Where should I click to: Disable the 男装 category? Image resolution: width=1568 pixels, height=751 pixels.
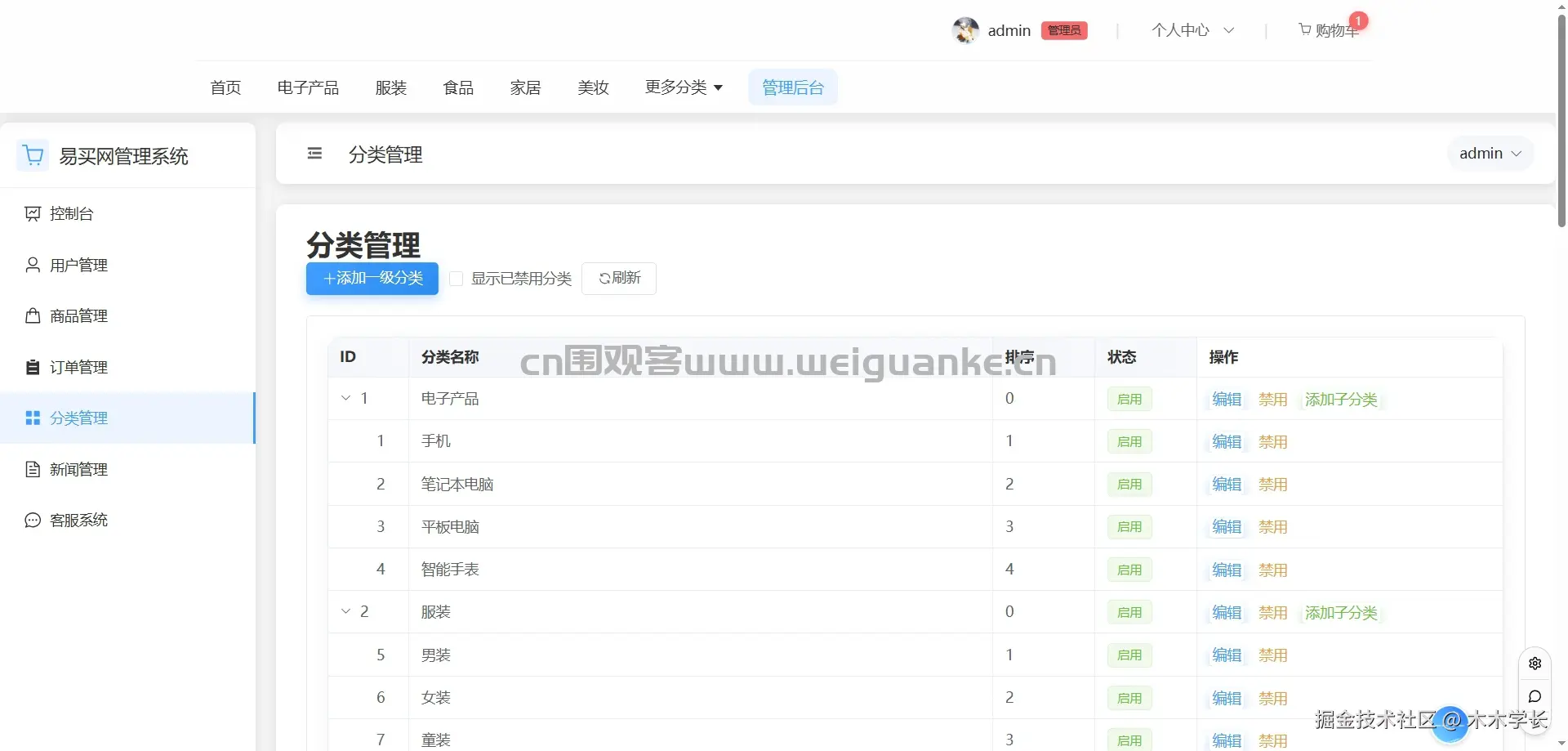(1273, 655)
